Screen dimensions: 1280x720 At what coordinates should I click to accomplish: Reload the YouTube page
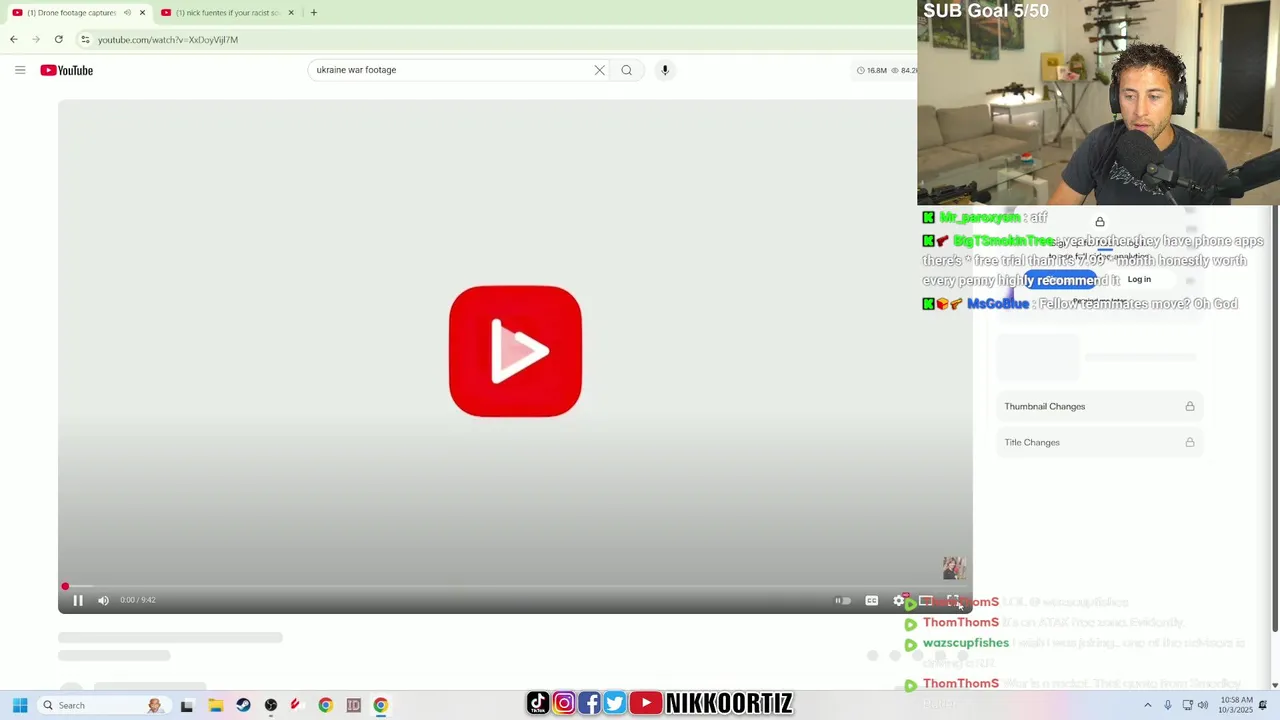coord(59,40)
